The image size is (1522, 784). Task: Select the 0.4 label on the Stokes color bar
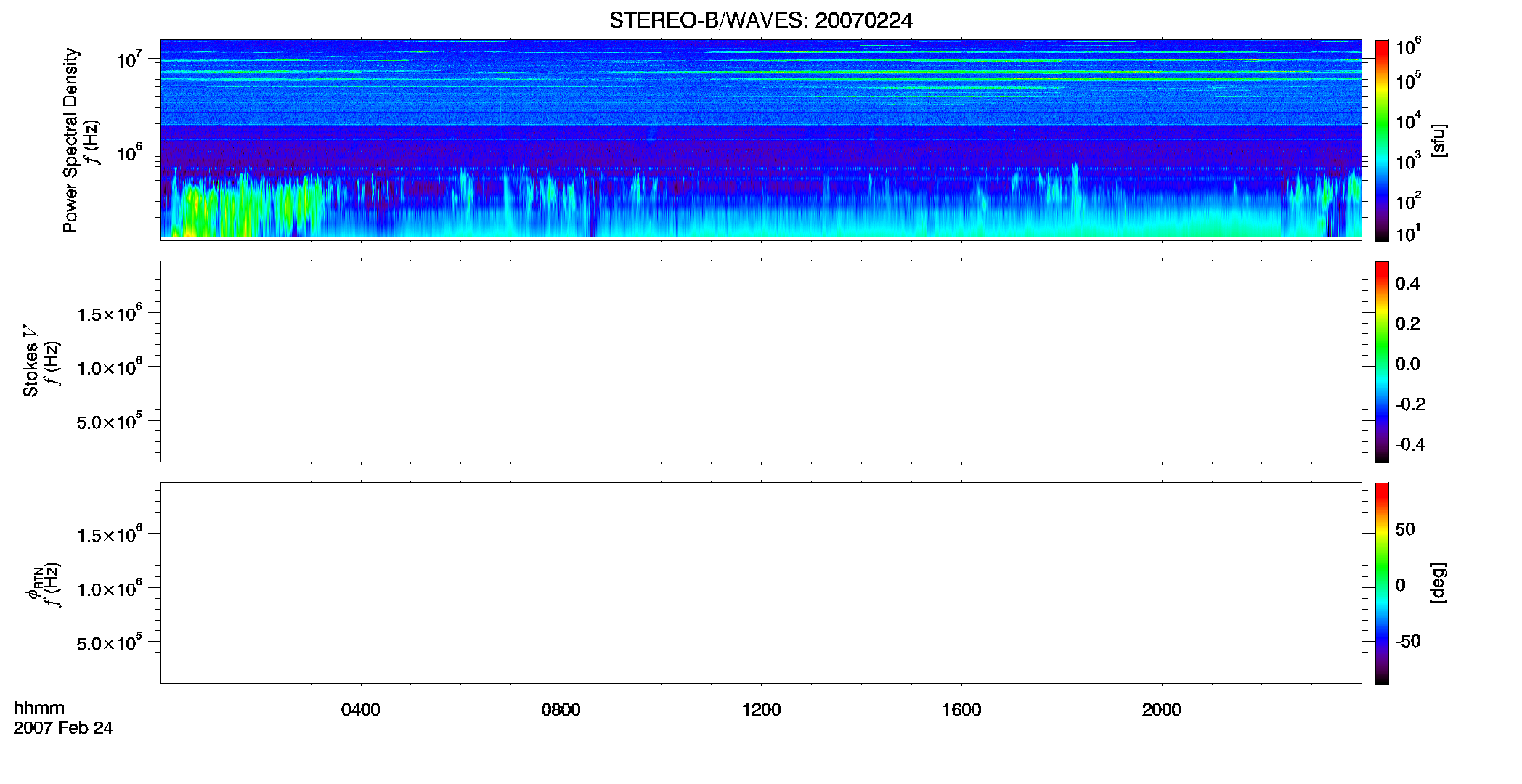pos(1407,284)
